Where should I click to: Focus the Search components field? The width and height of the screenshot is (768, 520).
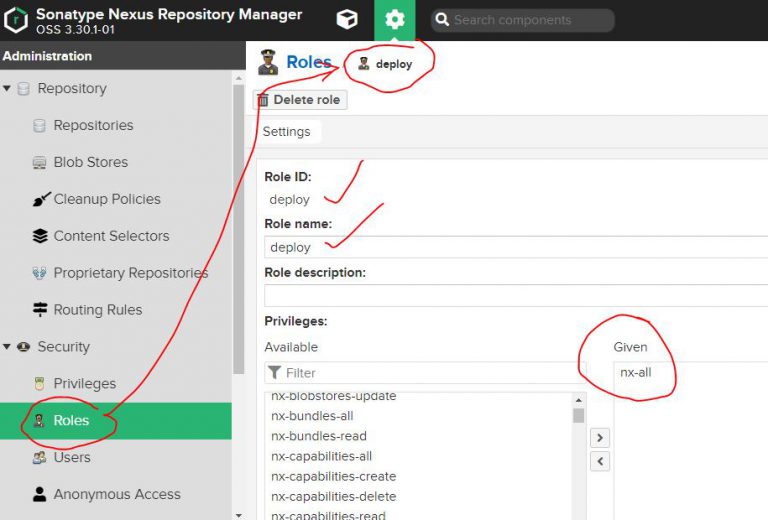click(522, 20)
